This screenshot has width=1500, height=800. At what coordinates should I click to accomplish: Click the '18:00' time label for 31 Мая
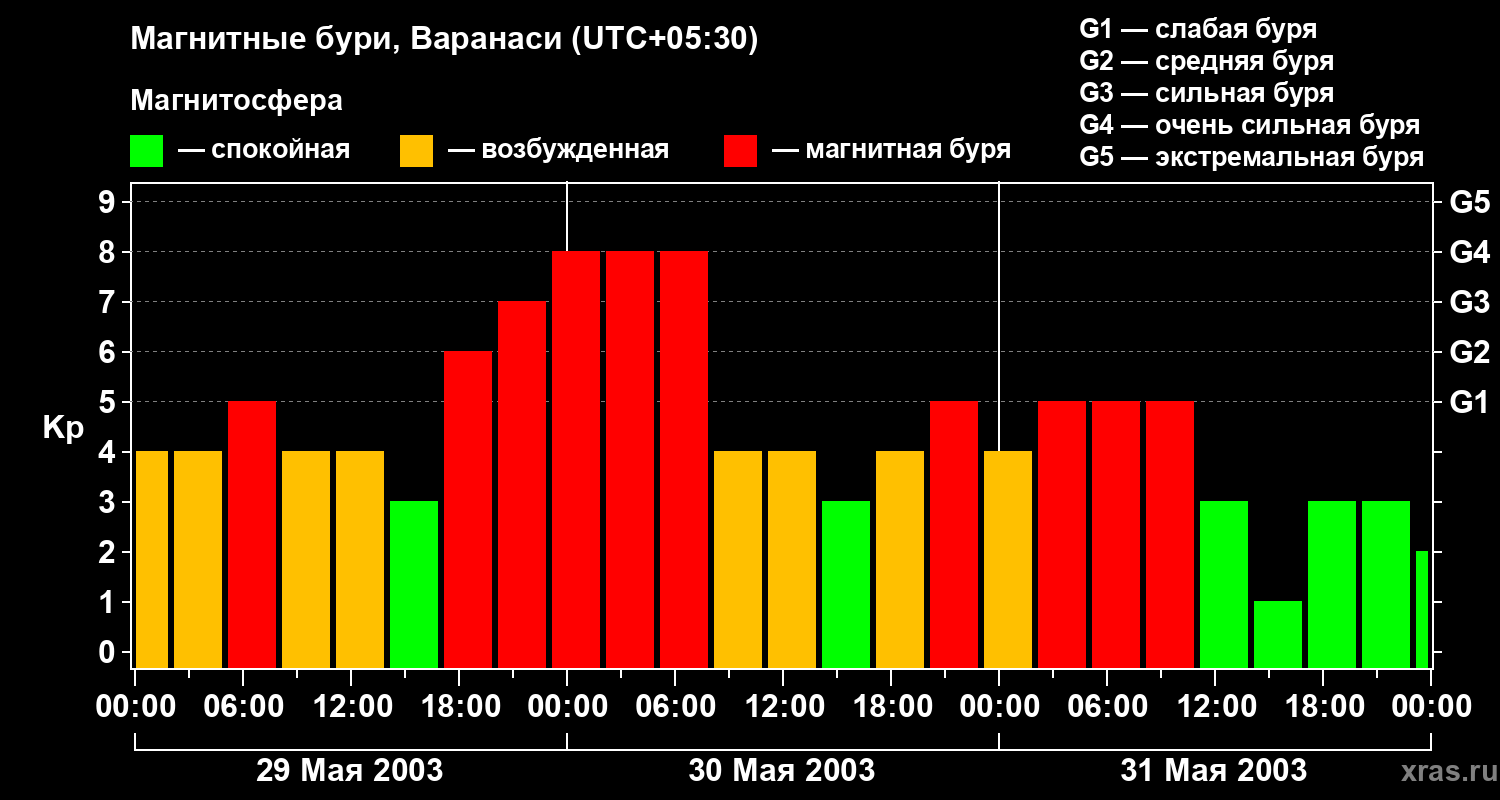pos(1323,706)
